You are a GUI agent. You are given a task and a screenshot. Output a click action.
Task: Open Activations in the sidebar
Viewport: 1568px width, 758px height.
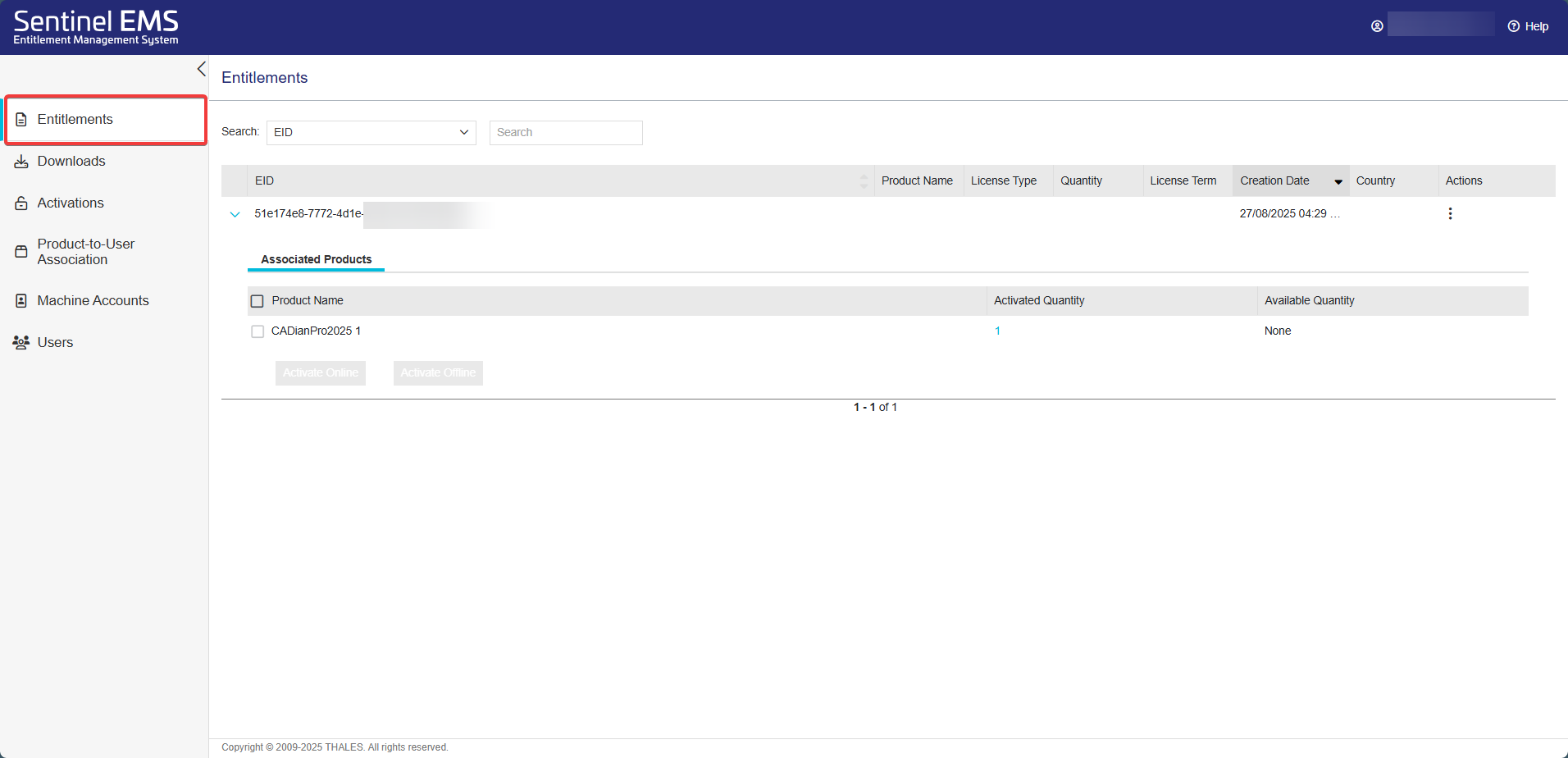coord(71,203)
